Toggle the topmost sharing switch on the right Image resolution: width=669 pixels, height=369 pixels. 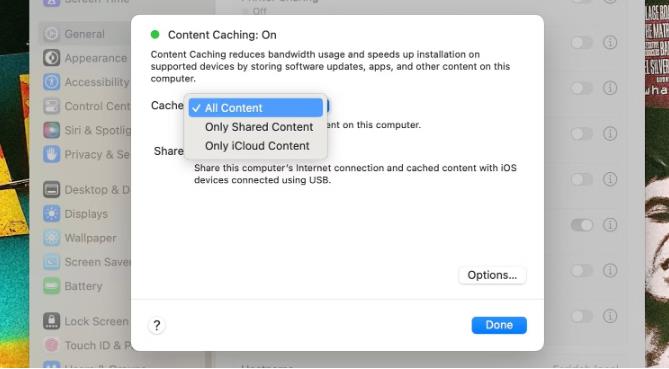[x=582, y=42]
